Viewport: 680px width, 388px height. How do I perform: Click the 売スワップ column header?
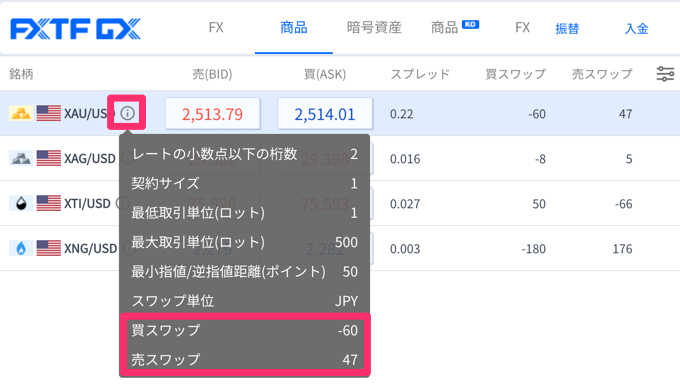click(x=602, y=74)
